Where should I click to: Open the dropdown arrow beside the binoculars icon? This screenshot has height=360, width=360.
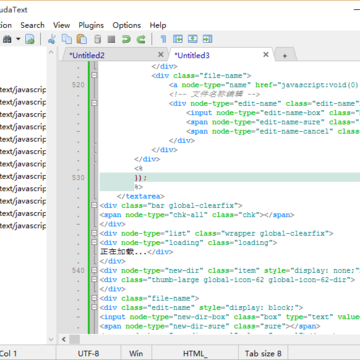coord(18,39)
